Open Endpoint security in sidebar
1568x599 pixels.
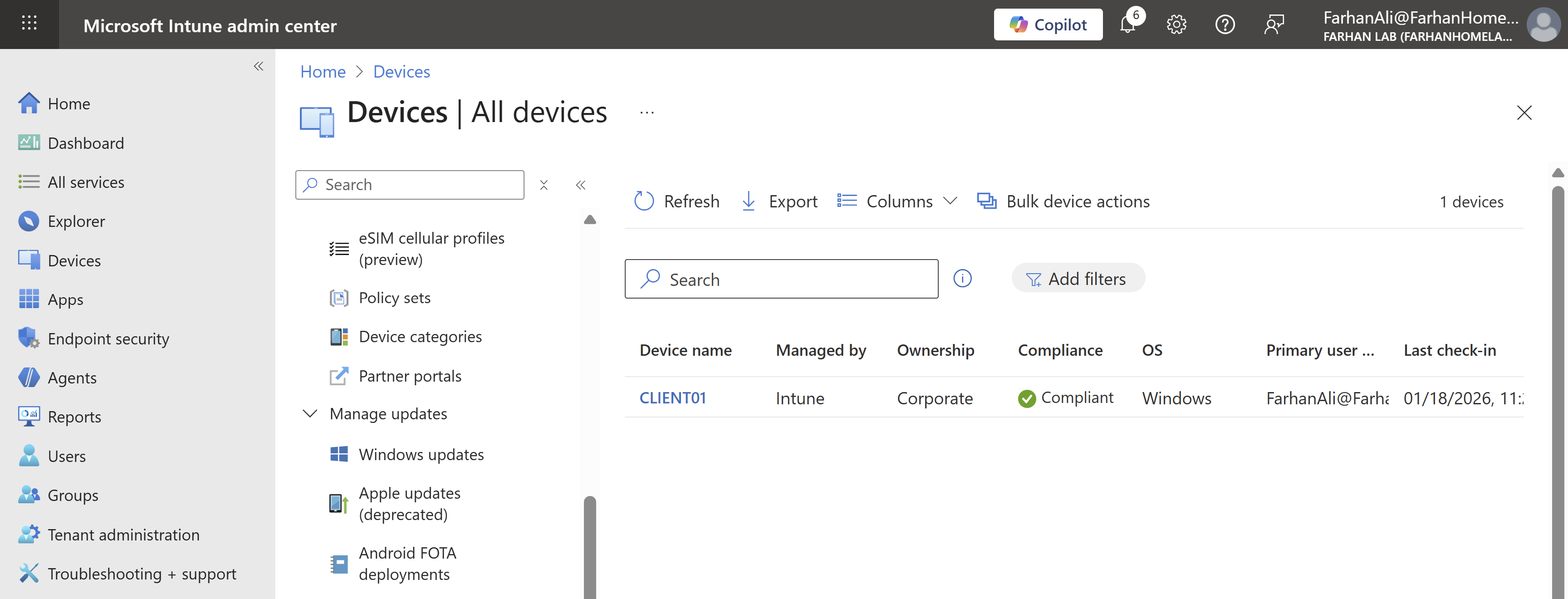108,339
